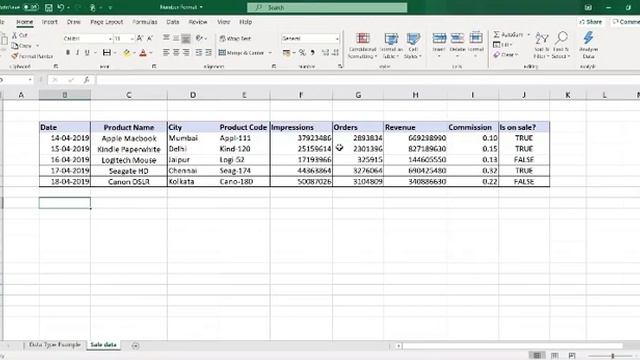Click in the Search box

[327, 7]
